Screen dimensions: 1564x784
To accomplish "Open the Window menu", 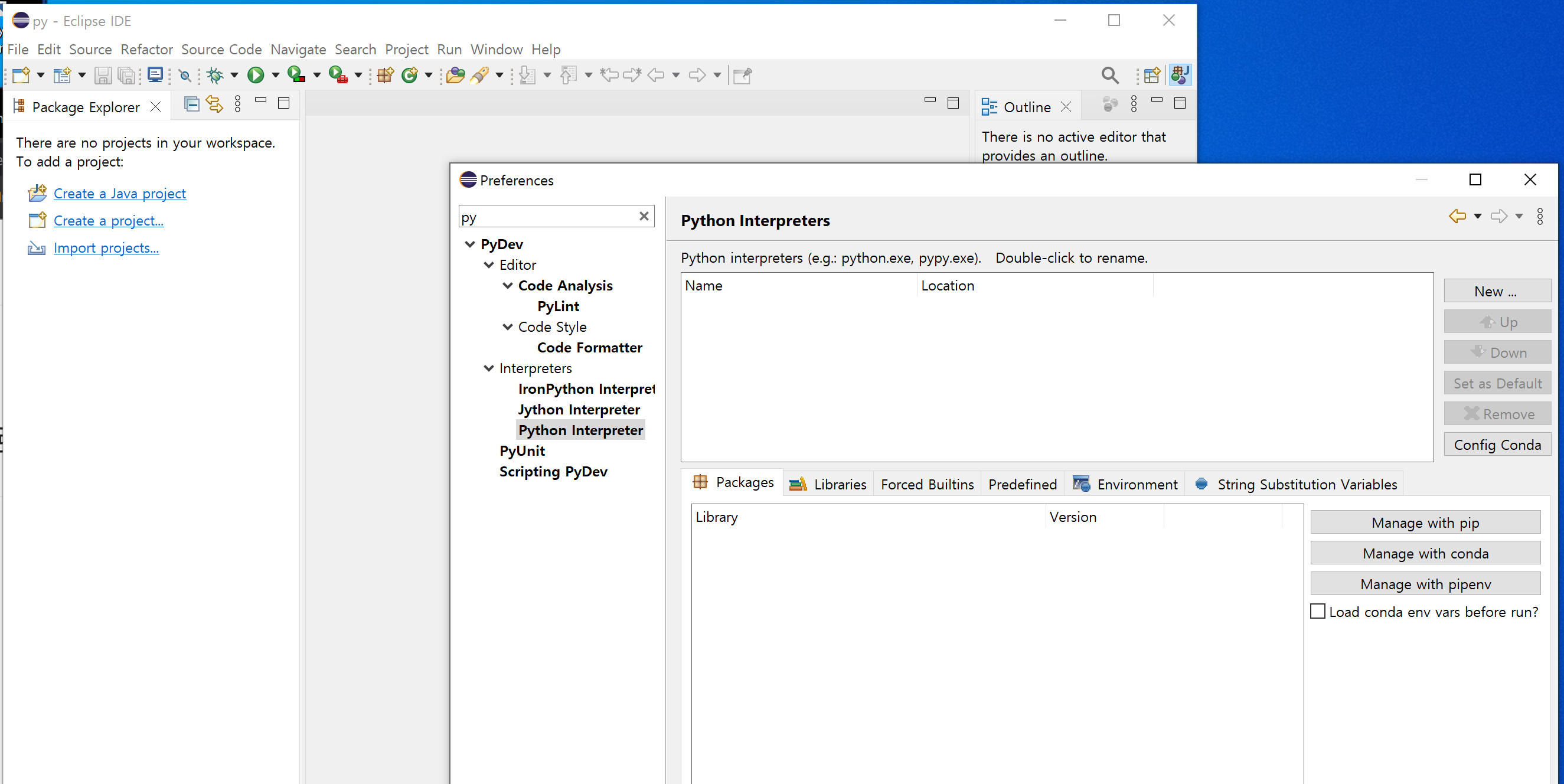I will coord(496,49).
